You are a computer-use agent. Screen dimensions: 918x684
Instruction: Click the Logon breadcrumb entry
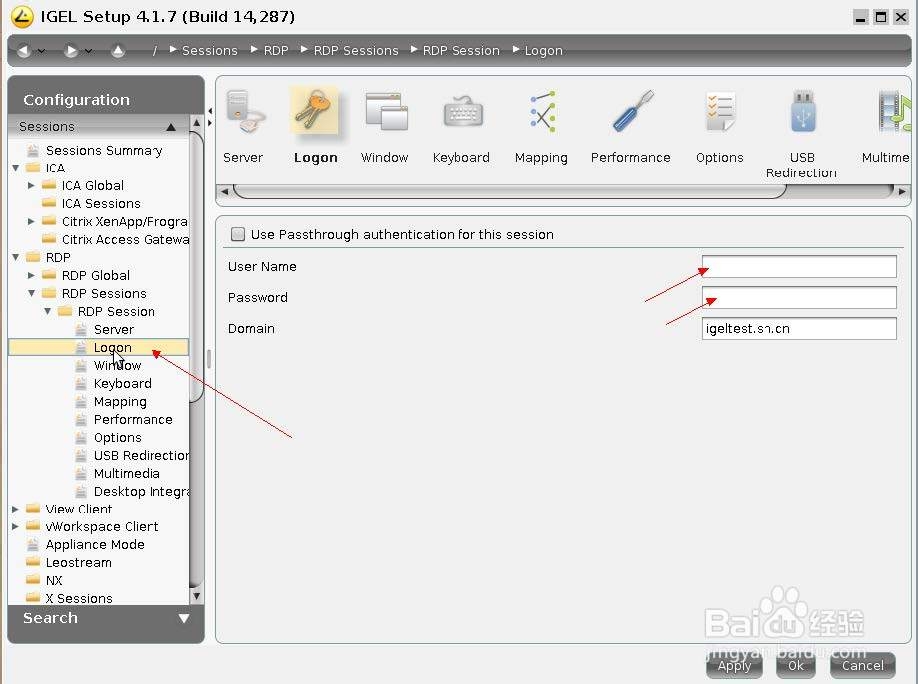click(x=543, y=51)
